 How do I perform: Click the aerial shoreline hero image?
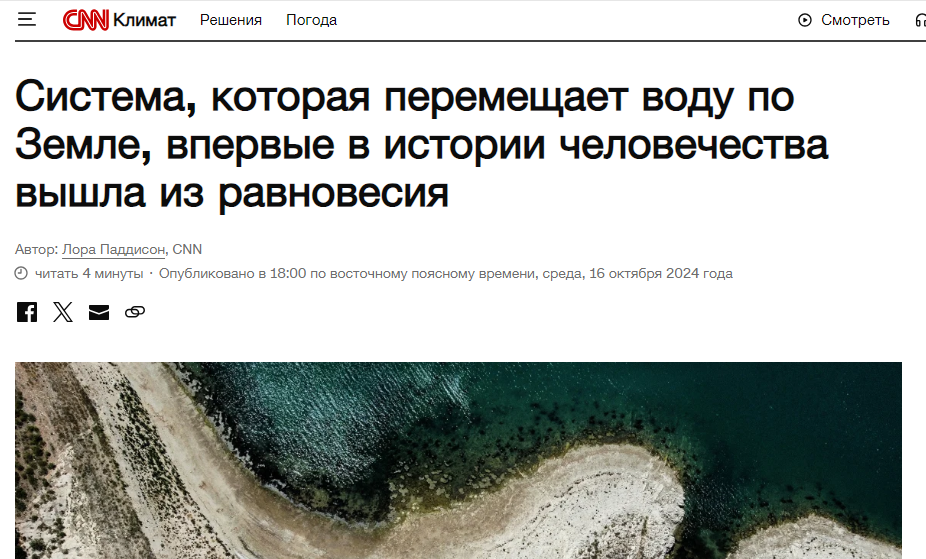click(x=458, y=460)
